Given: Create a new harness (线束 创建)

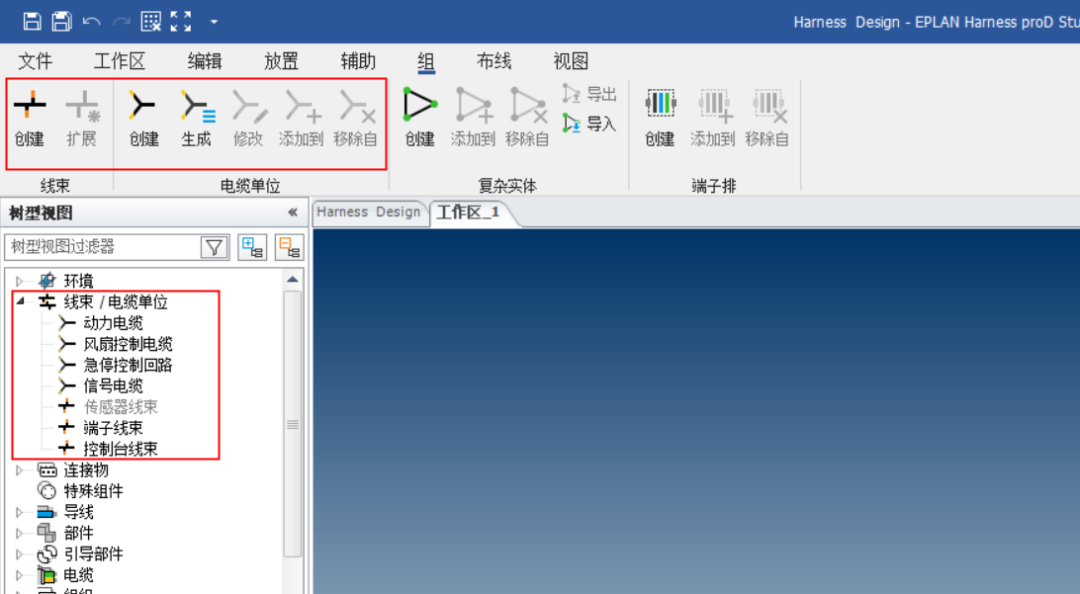Looking at the screenshot, I should coord(30,119).
